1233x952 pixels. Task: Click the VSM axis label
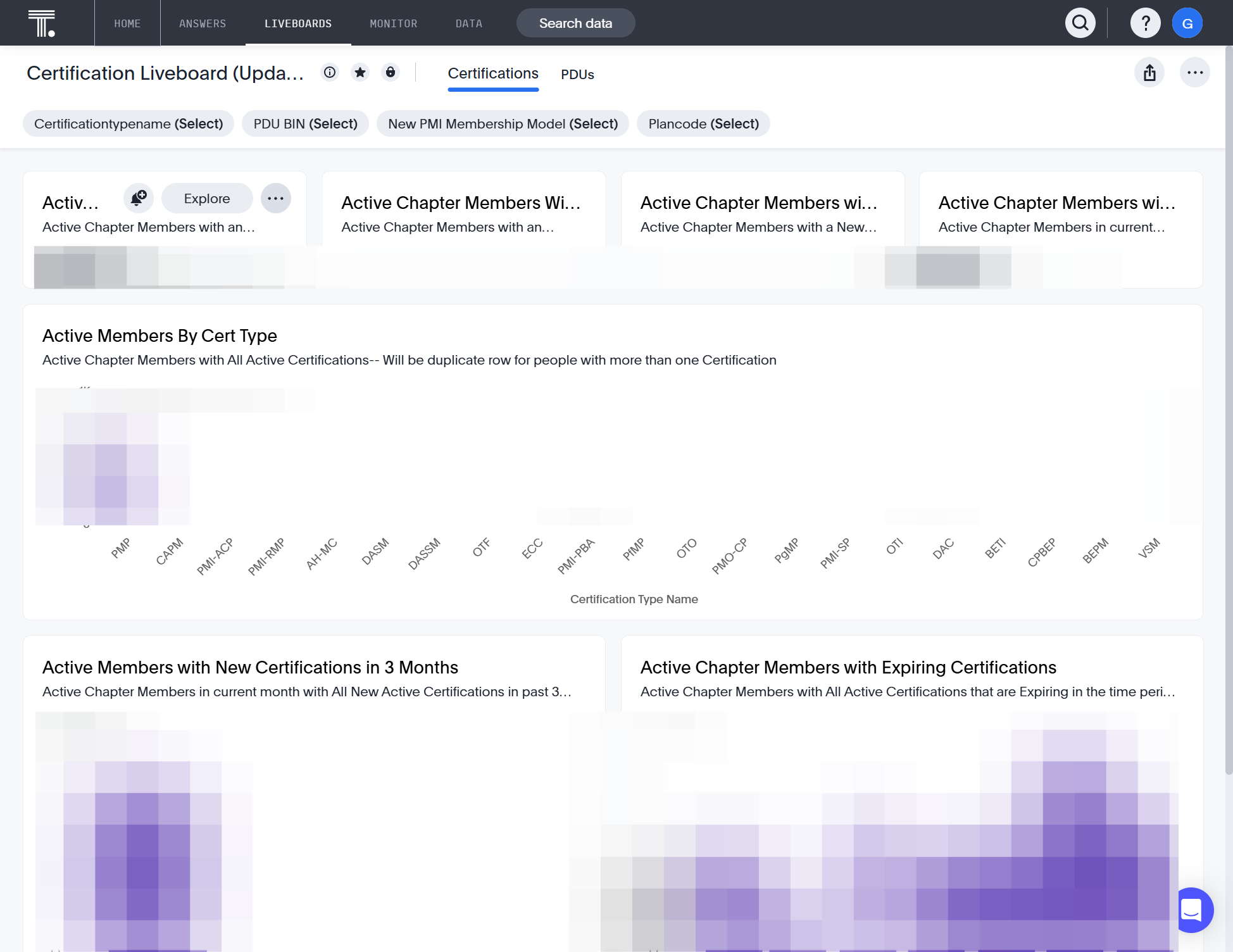[x=1149, y=548]
